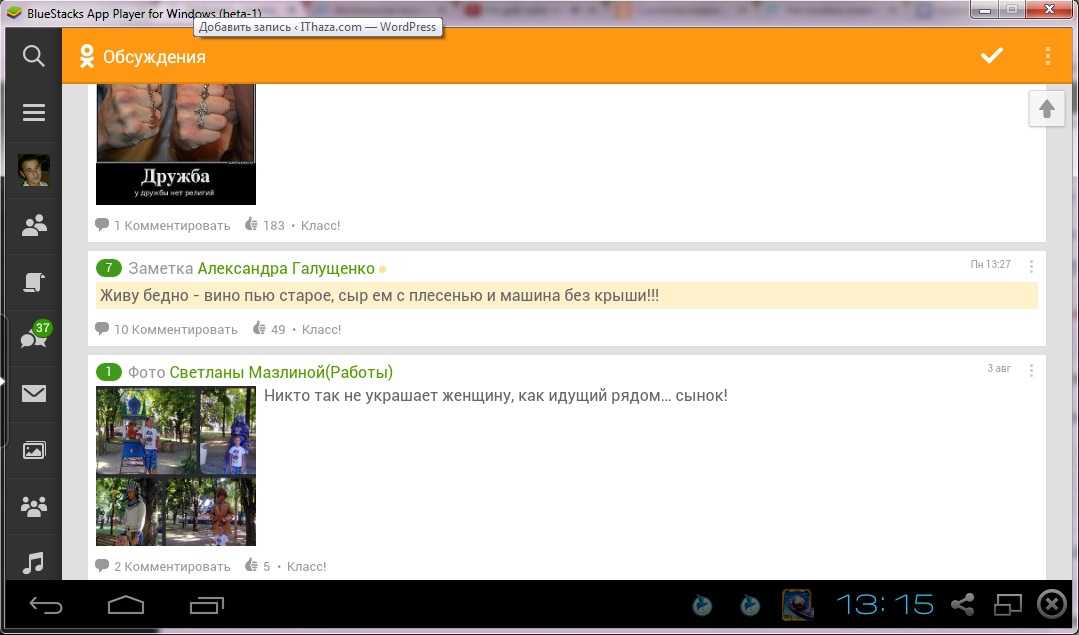
Task: Open the overflow menu in orange header
Action: 1047,56
